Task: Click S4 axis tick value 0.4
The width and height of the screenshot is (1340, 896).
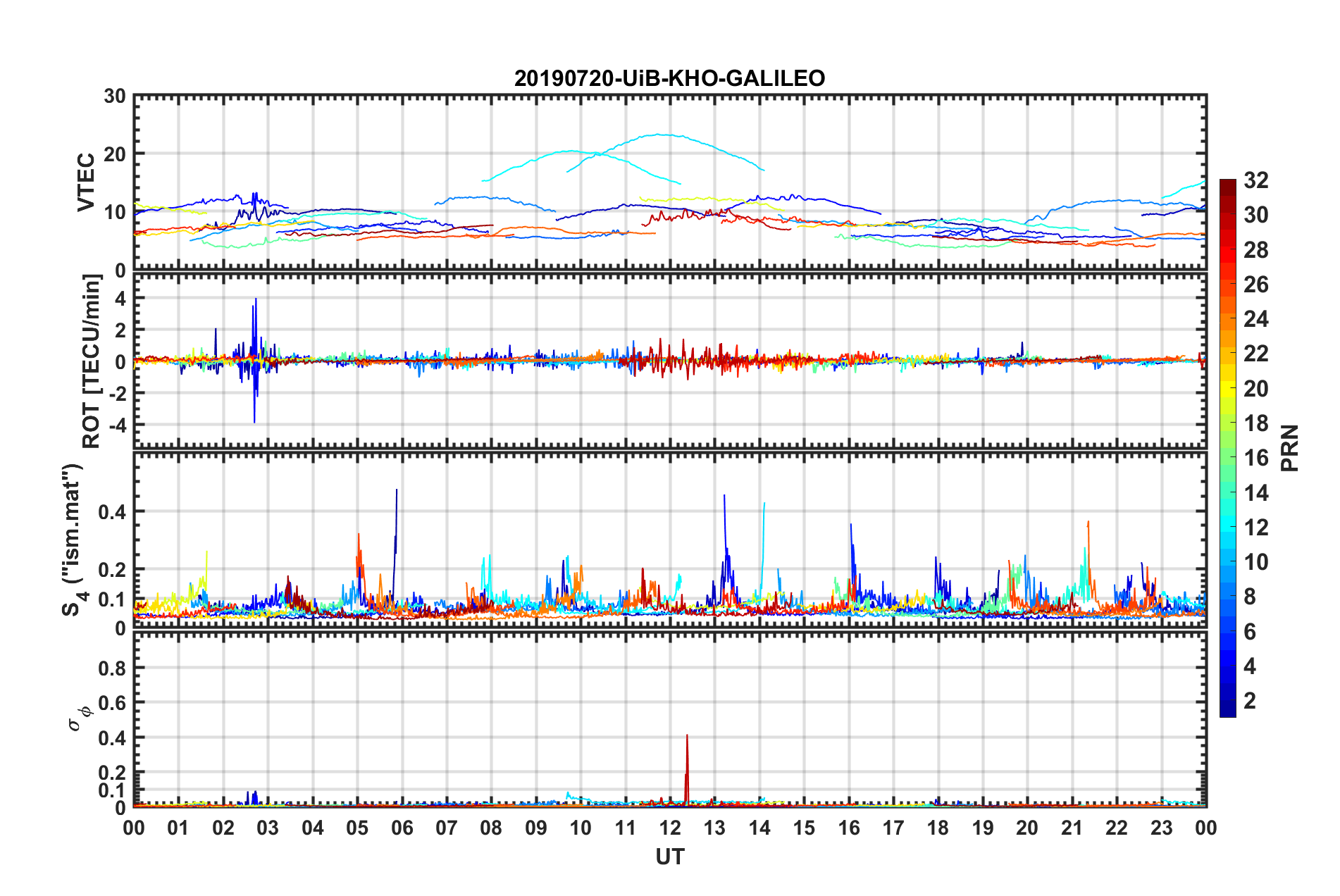Action: 112,512
